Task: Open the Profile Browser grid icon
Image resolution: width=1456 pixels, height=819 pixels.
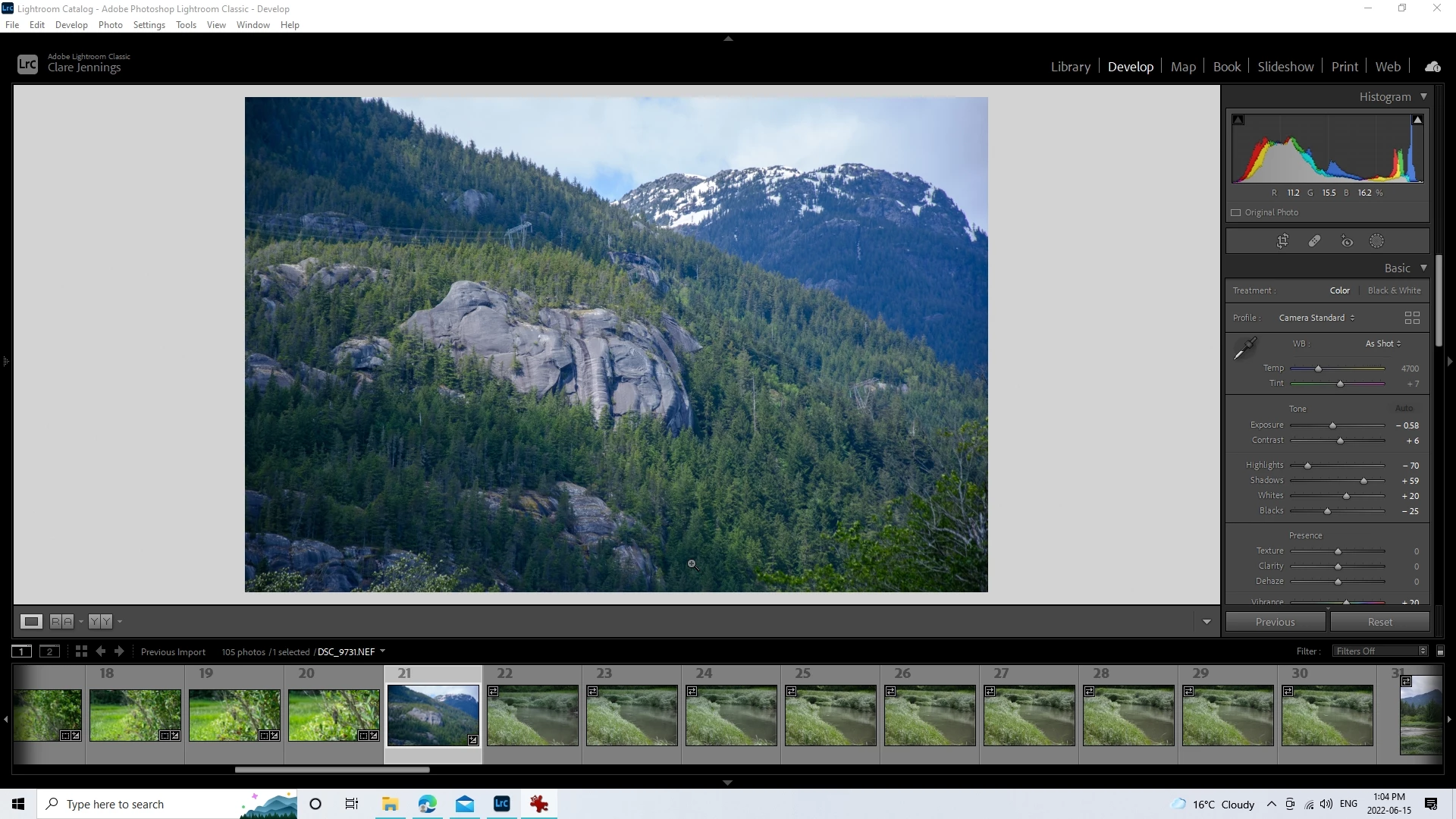Action: pos(1412,318)
